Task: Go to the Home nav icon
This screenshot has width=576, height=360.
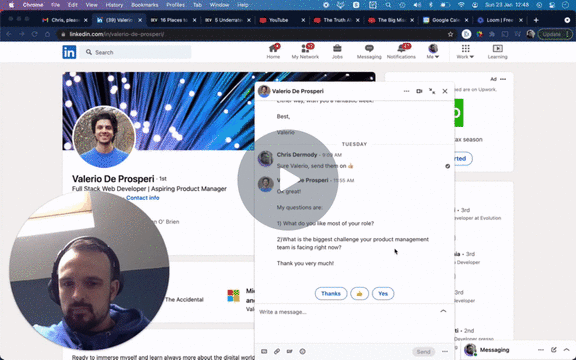Action: coord(273,52)
